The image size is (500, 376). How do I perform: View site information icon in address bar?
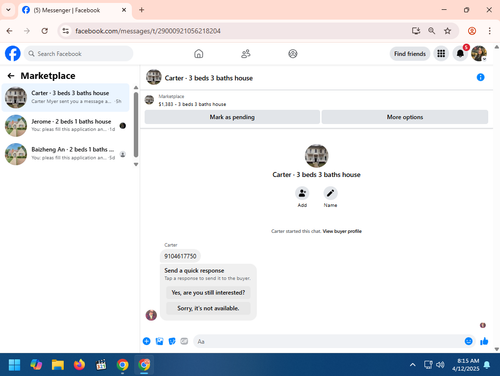click(x=66, y=31)
